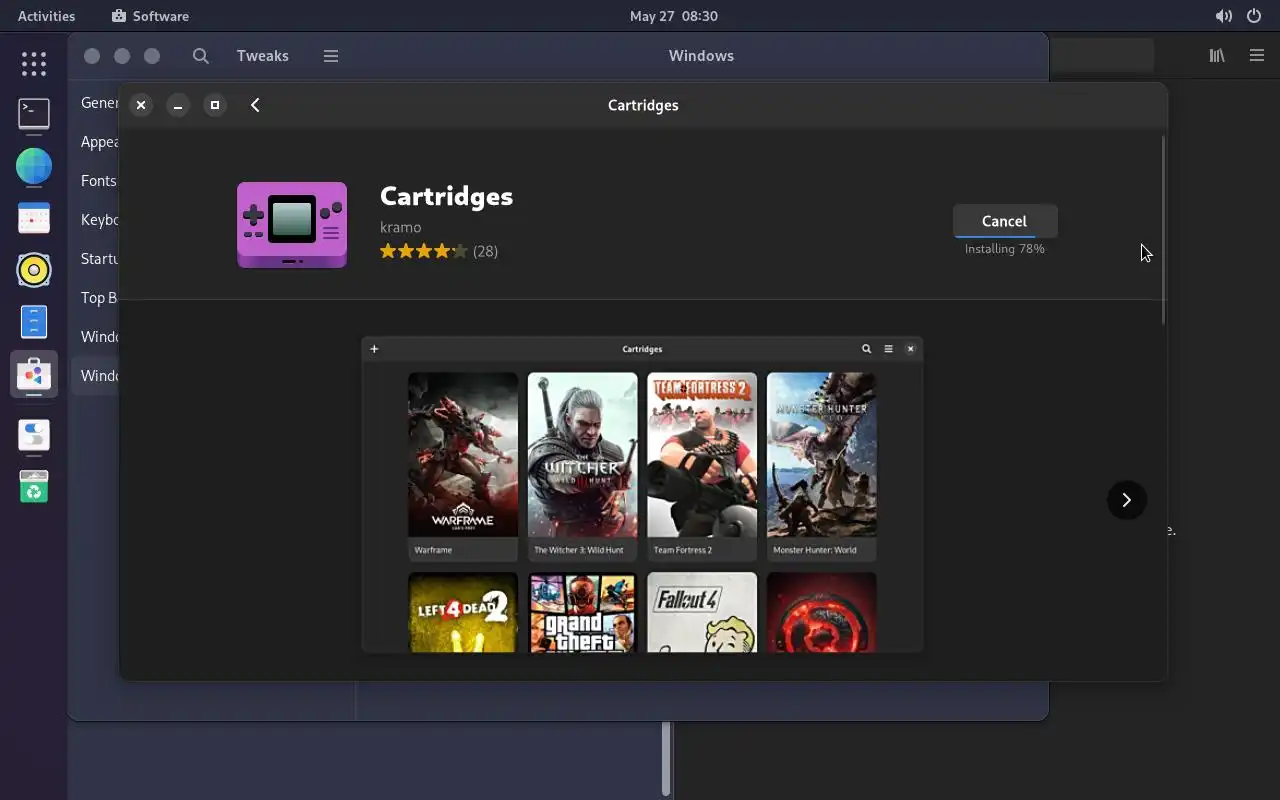Select Startup Applications in Tweaks sidebar

[x=99, y=259]
